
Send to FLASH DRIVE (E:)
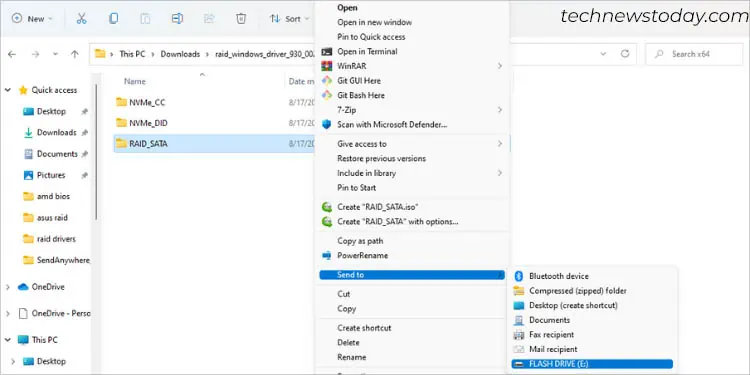592,364
